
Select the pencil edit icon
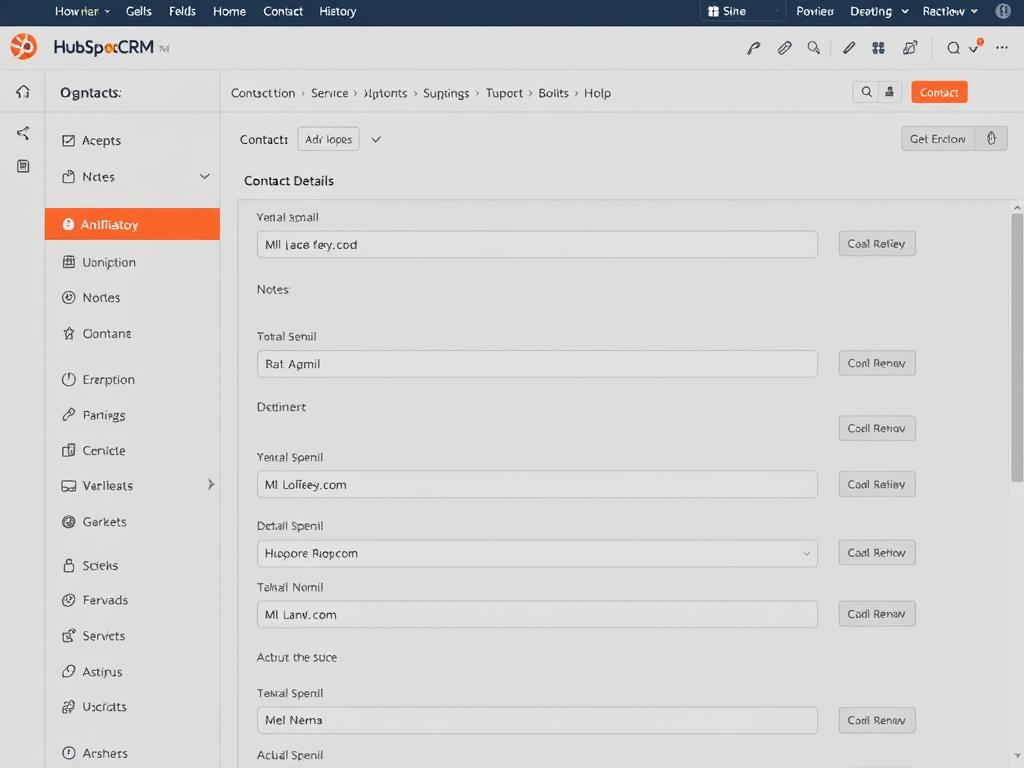849,47
